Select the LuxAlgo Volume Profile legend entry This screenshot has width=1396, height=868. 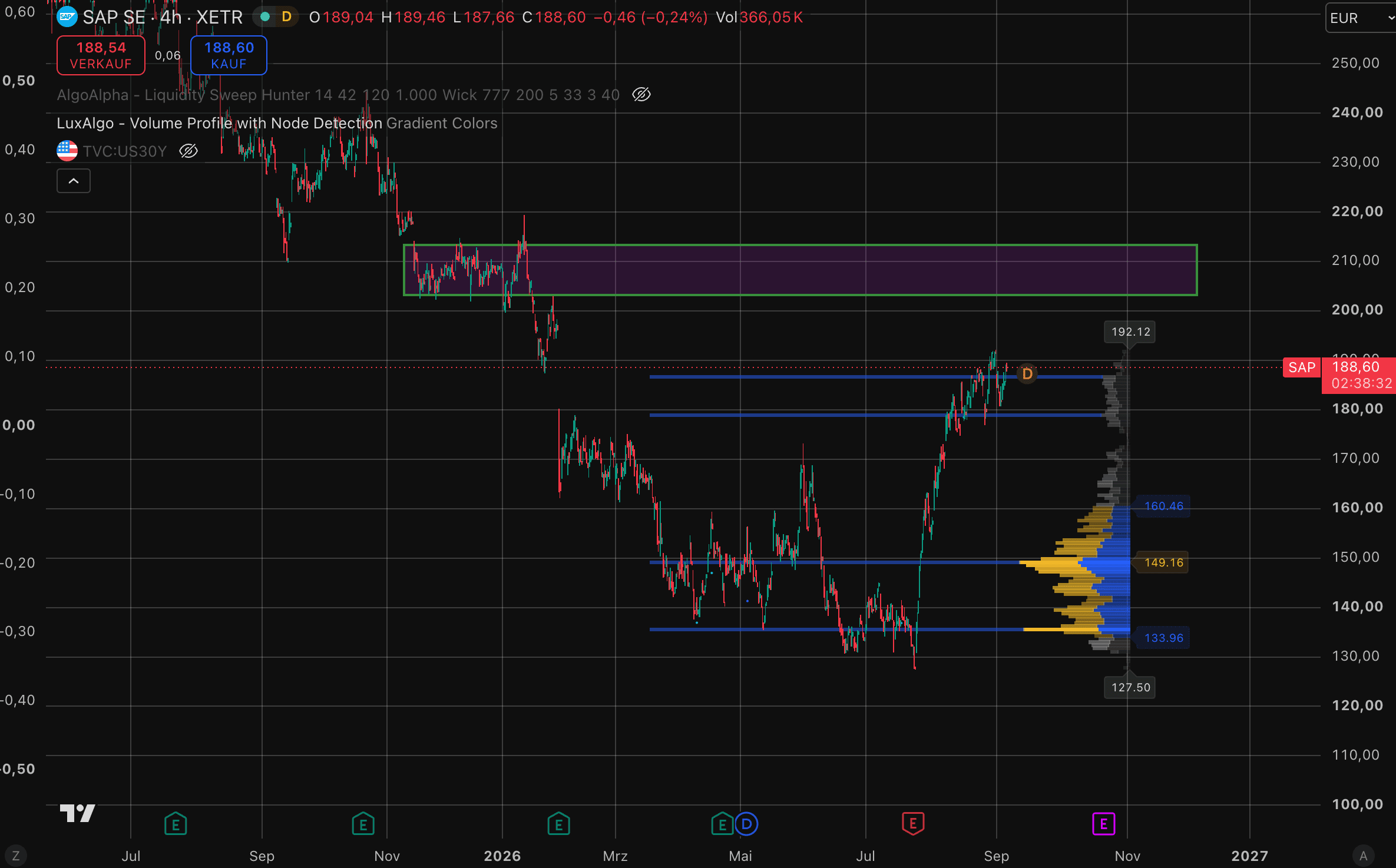pyautogui.click(x=277, y=123)
